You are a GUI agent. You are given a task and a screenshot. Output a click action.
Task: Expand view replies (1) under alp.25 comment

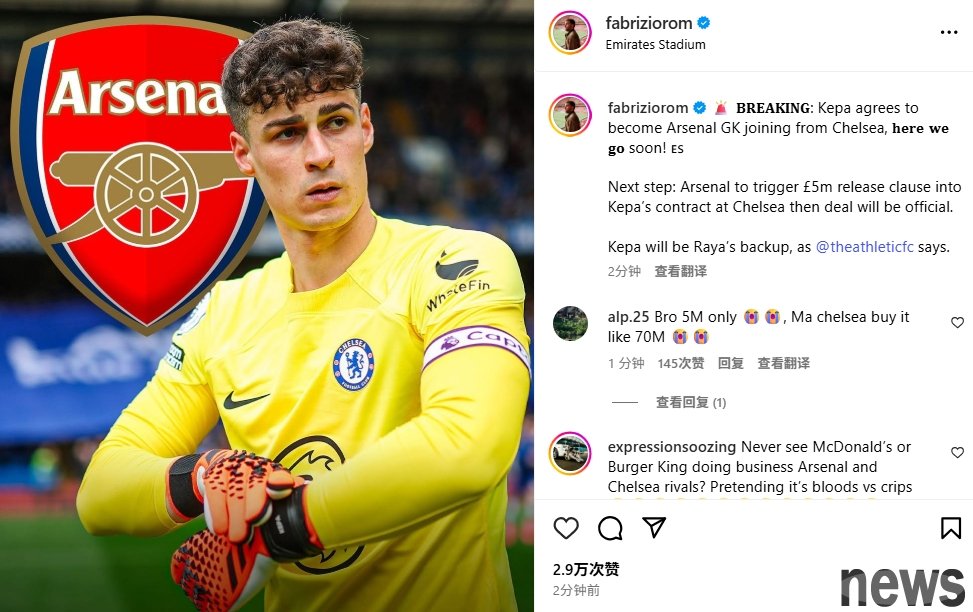tap(691, 402)
